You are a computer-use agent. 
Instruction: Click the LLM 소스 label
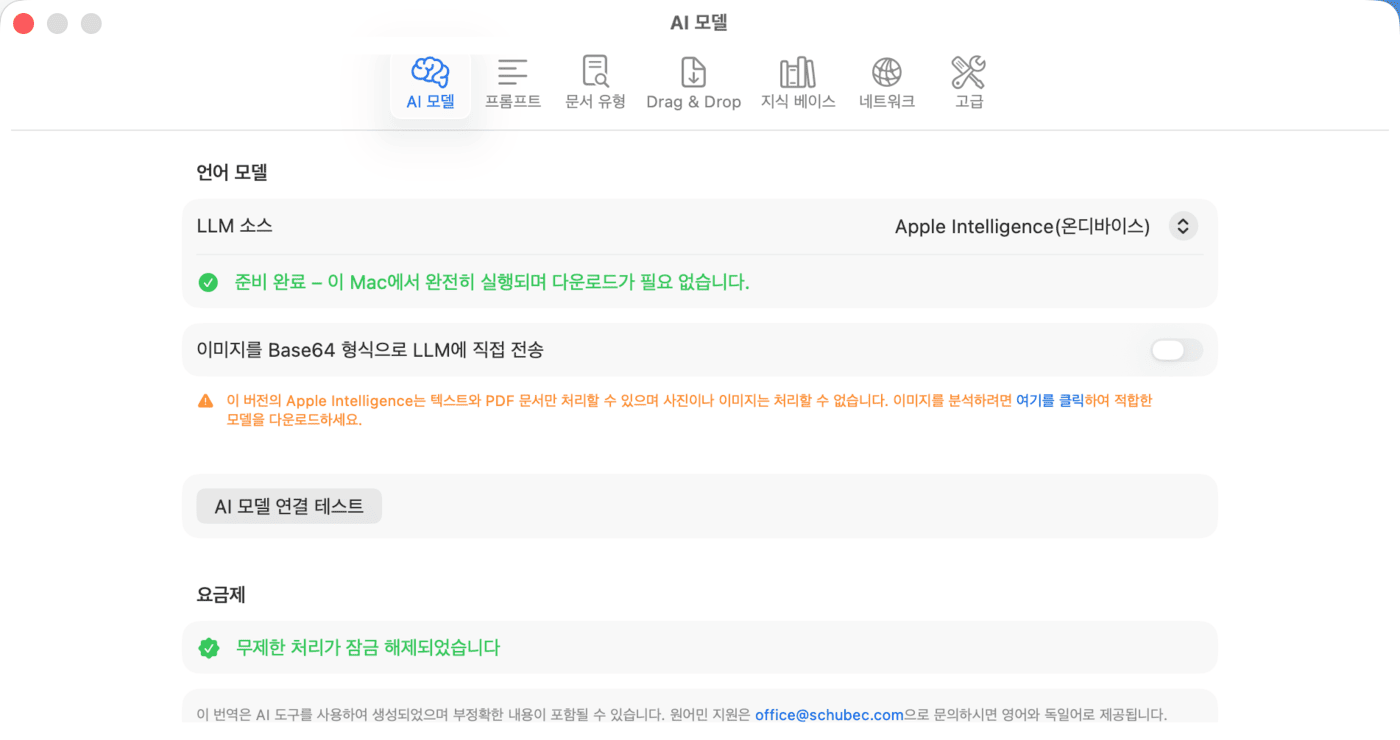[x=235, y=226]
